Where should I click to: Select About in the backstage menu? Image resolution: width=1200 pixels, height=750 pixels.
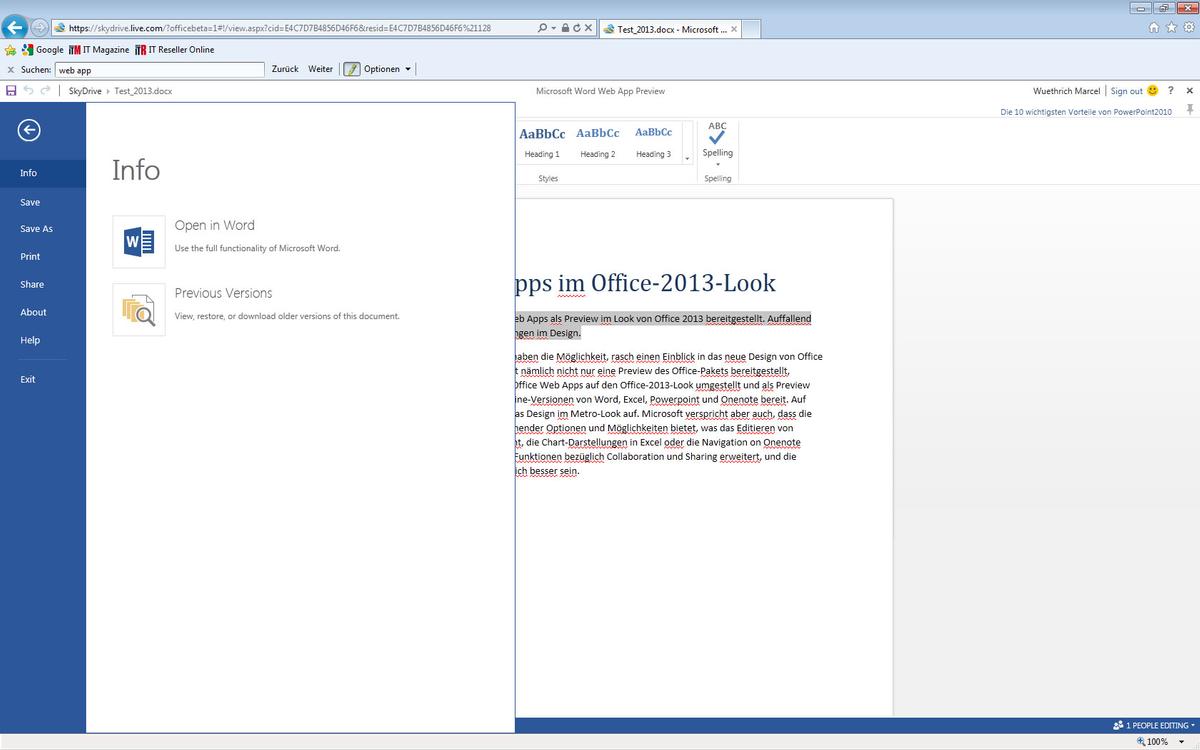click(x=43, y=313)
